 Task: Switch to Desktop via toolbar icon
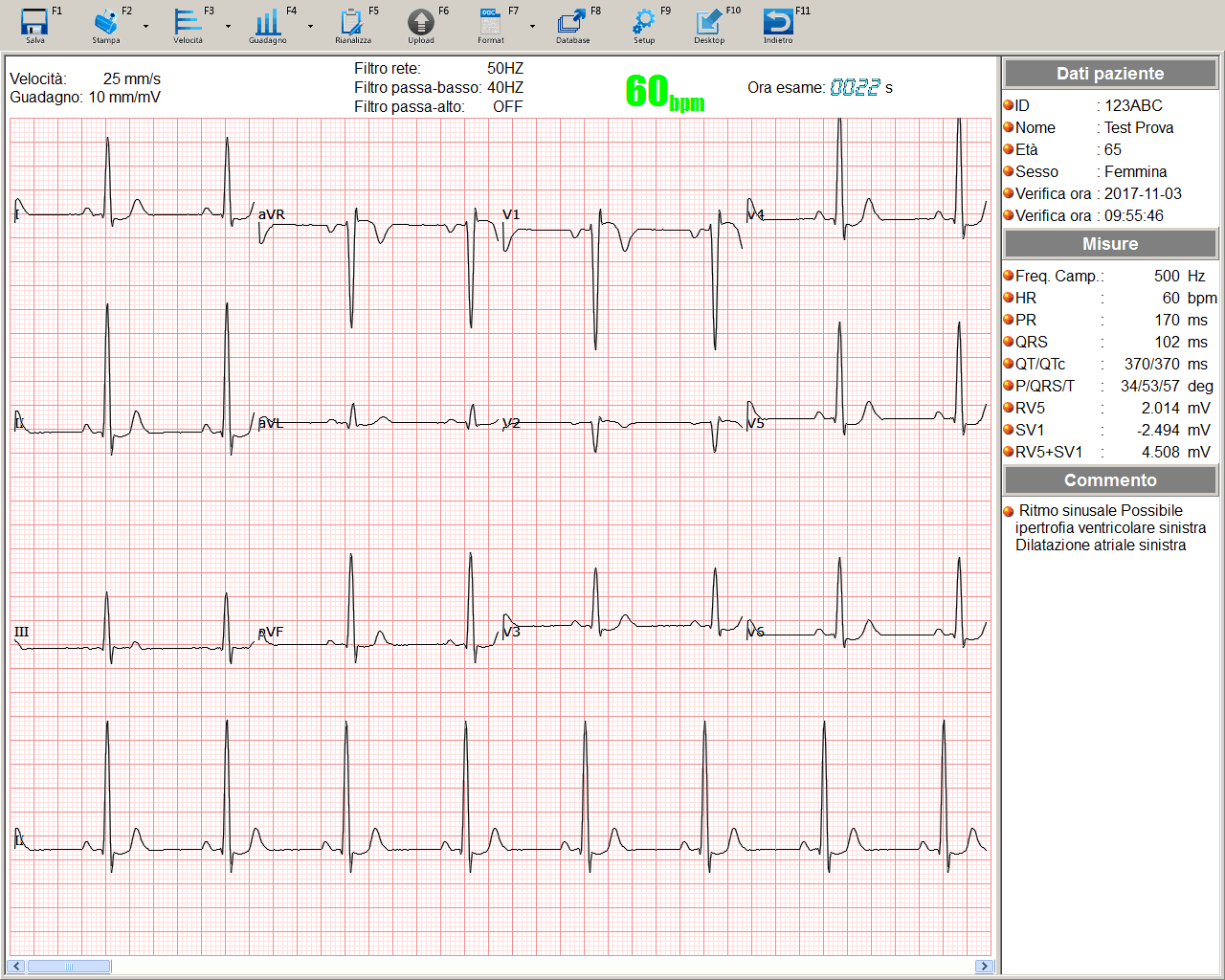709,23
